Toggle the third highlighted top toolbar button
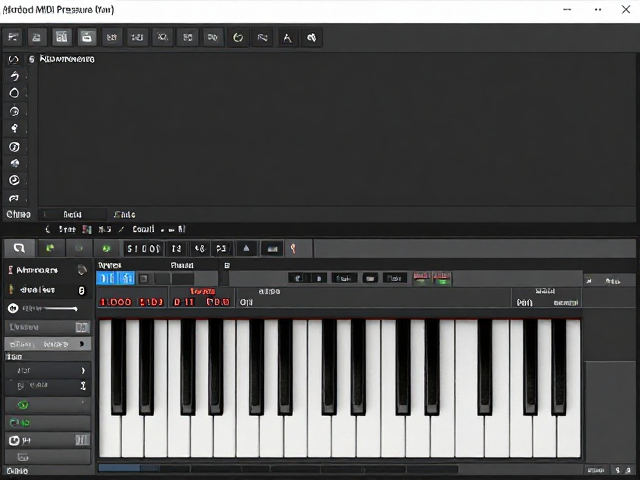Image resolution: width=640 pixels, height=480 pixels. pyautogui.click(x=62, y=38)
